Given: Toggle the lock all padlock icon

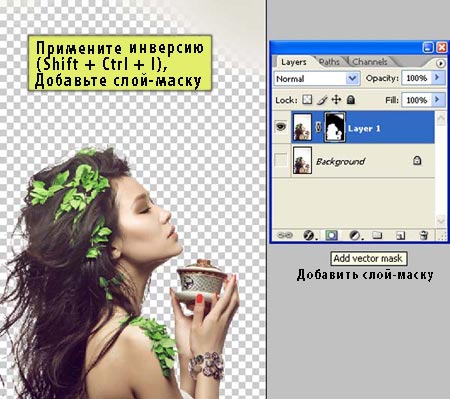Looking at the screenshot, I should [x=351, y=100].
